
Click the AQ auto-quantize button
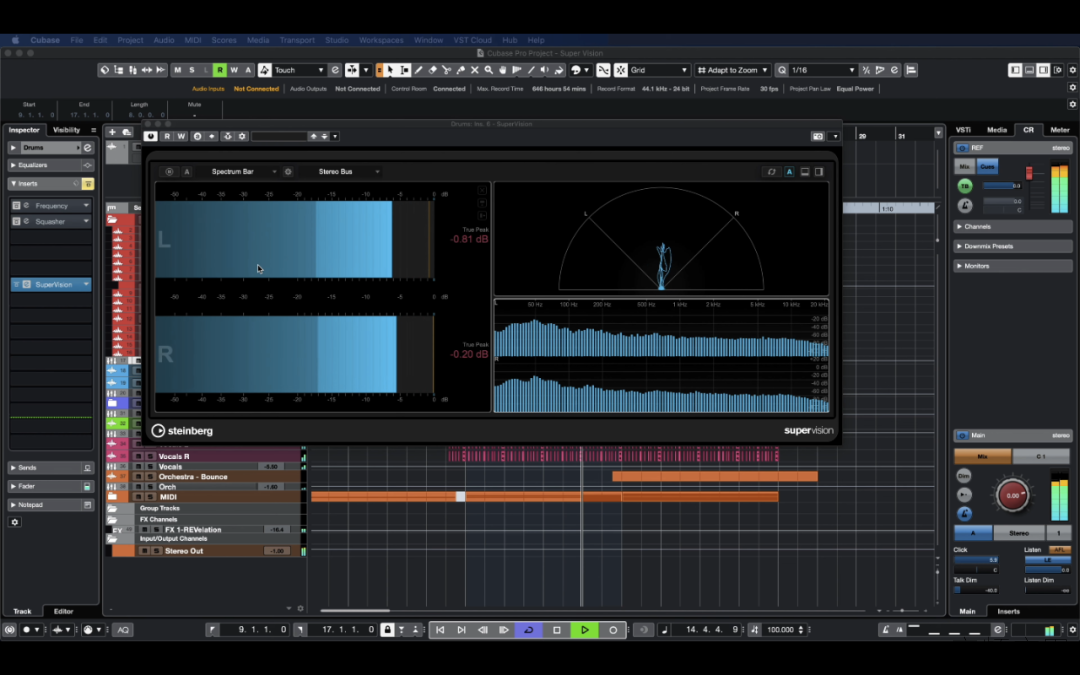[123, 630]
